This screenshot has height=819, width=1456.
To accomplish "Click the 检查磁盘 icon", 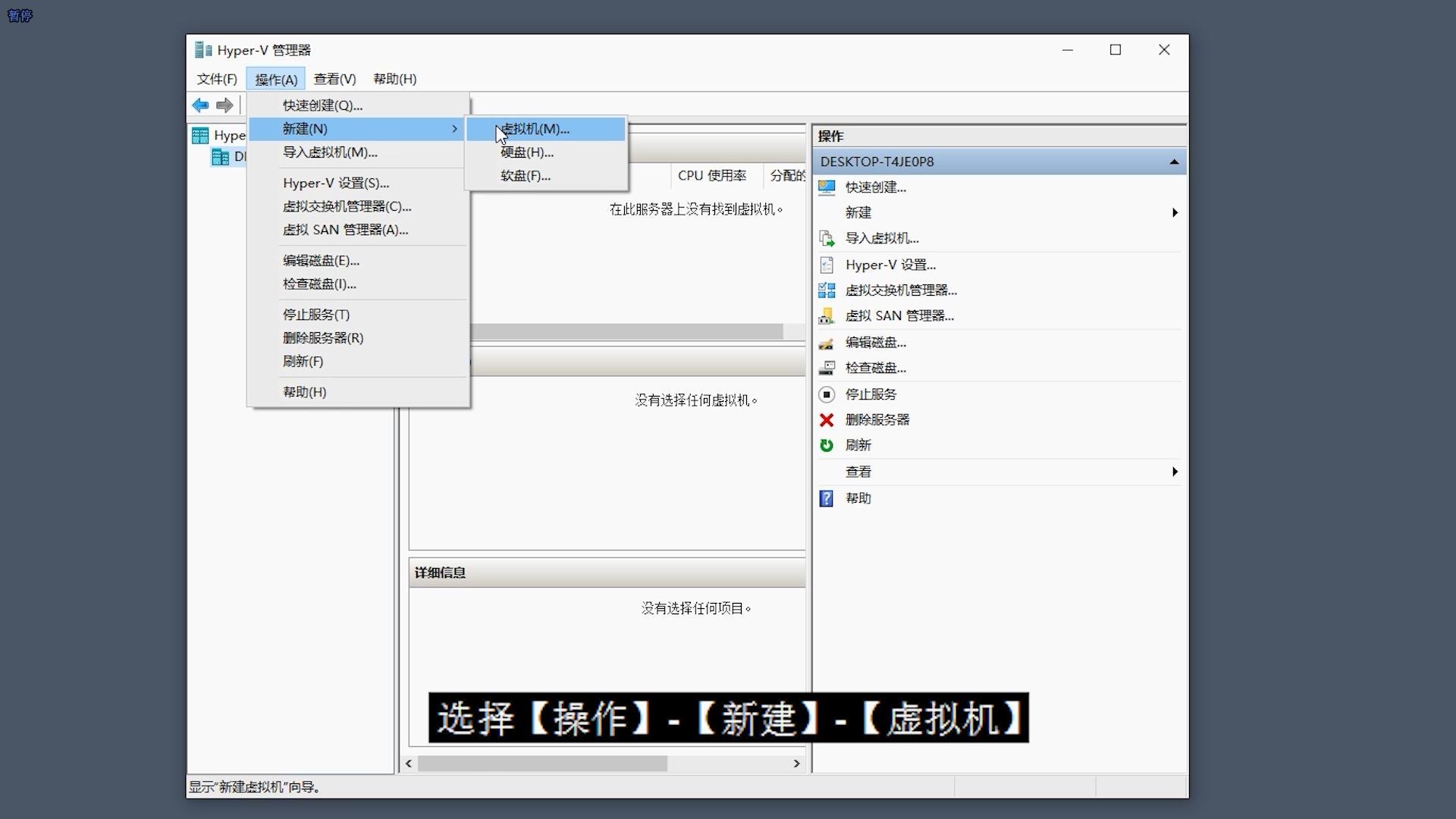I will click(x=826, y=368).
